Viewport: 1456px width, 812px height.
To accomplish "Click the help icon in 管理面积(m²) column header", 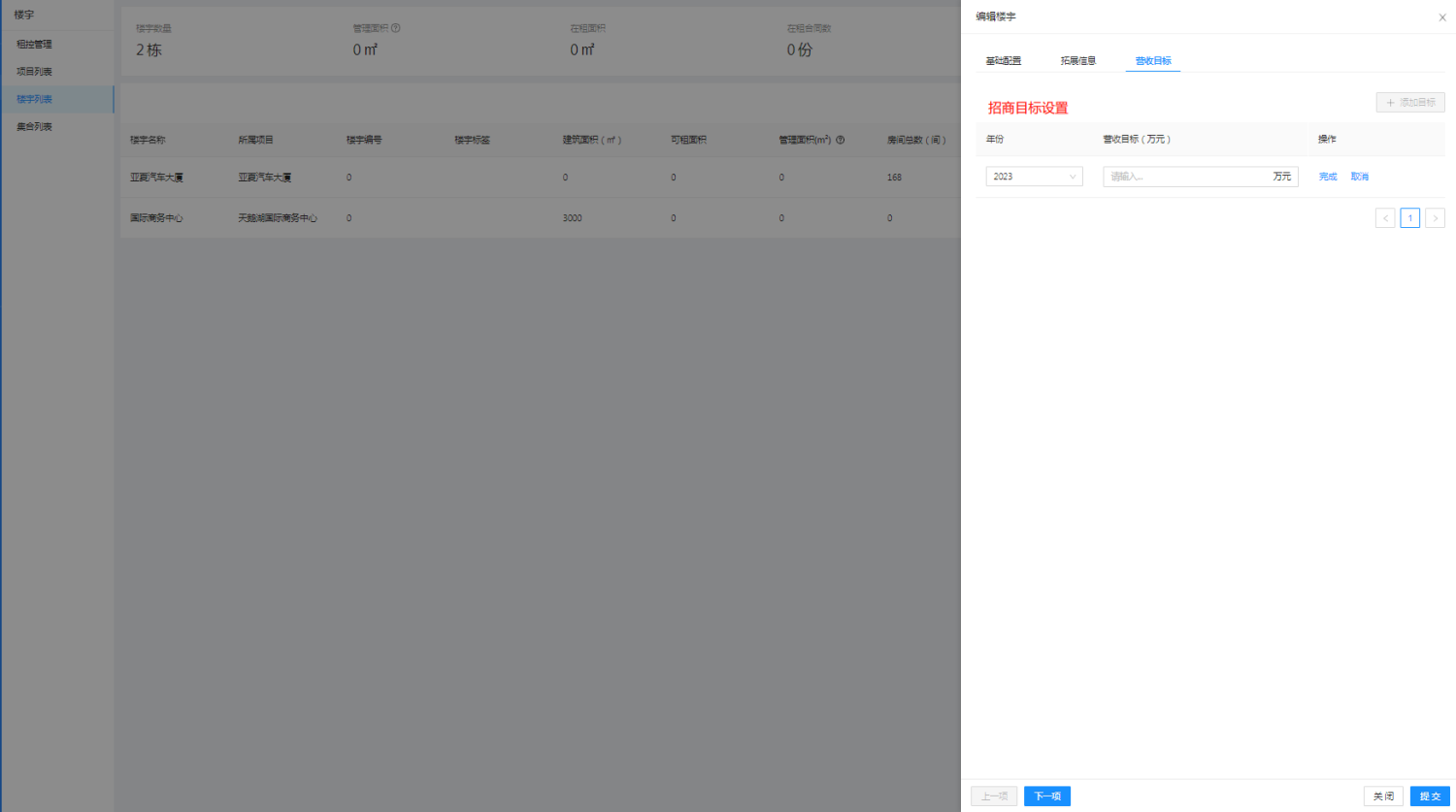I will click(840, 140).
